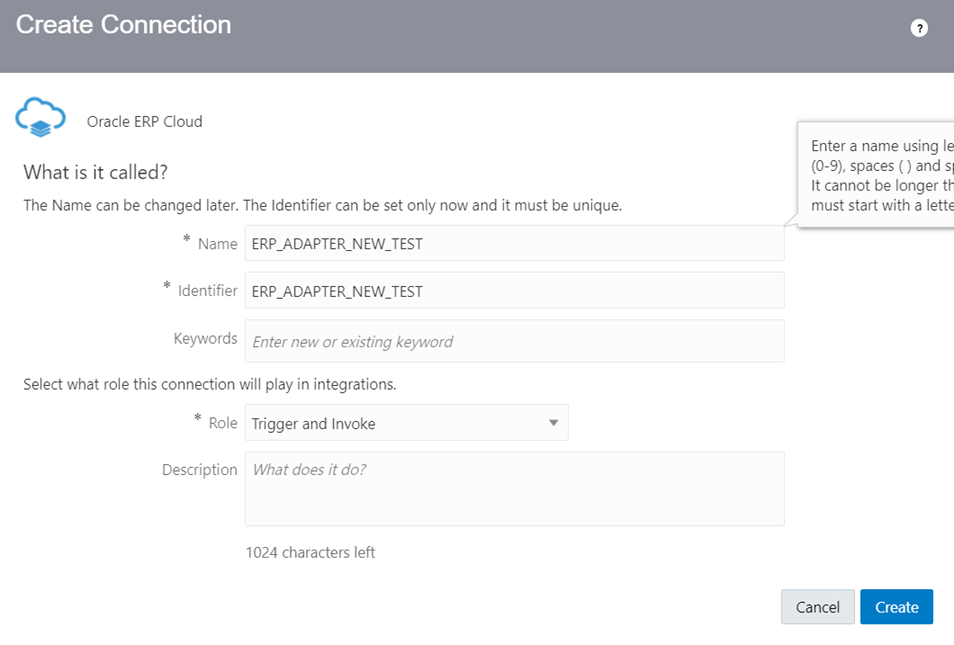Click the Keywords field label
954x645 pixels.
coord(206,338)
